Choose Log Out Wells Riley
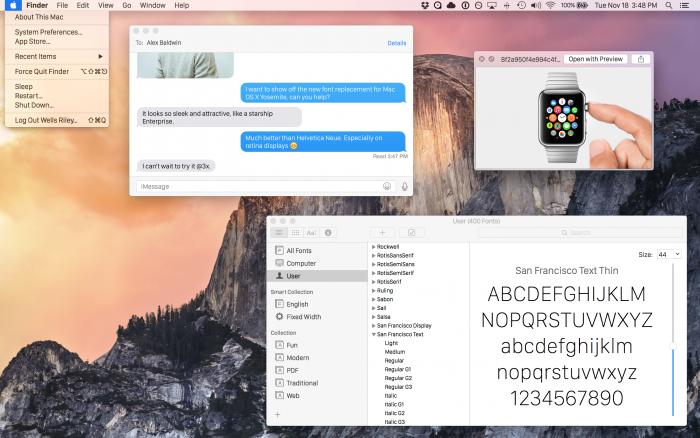Screen dimensions: 700x438 pyautogui.click(x=57, y=120)
